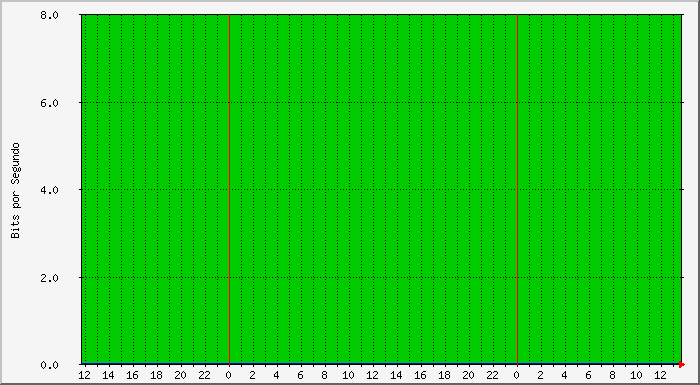Click the 6.0 value on the vertical axis
Image resolution: width=700 pixels, height=385 pixels.
pyautogui.click(x=49, y=103)
